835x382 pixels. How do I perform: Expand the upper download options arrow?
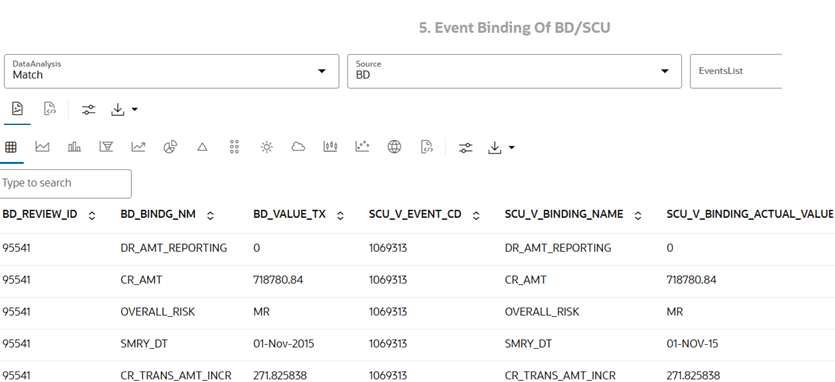click(x=135, y=110)
